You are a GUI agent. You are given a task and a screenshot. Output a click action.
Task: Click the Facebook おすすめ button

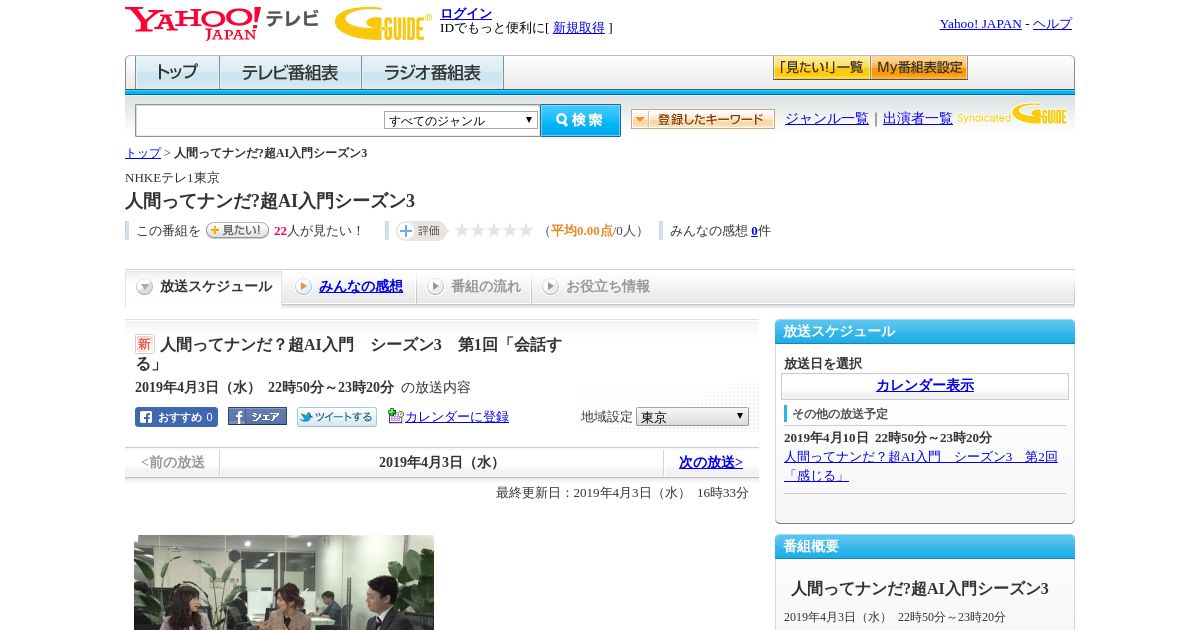coord(176,417)
